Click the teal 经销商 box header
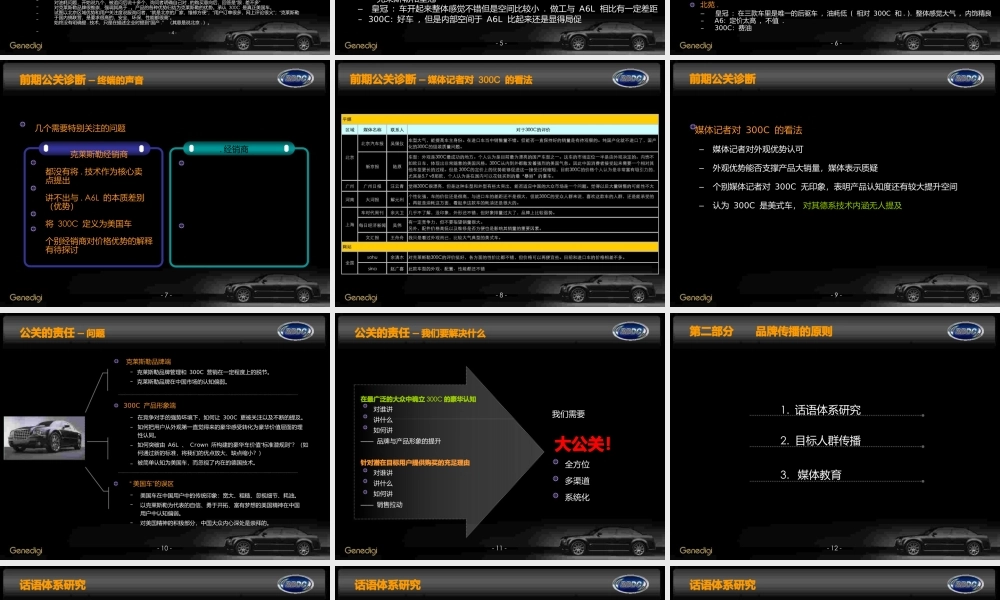 pos(239,149)
